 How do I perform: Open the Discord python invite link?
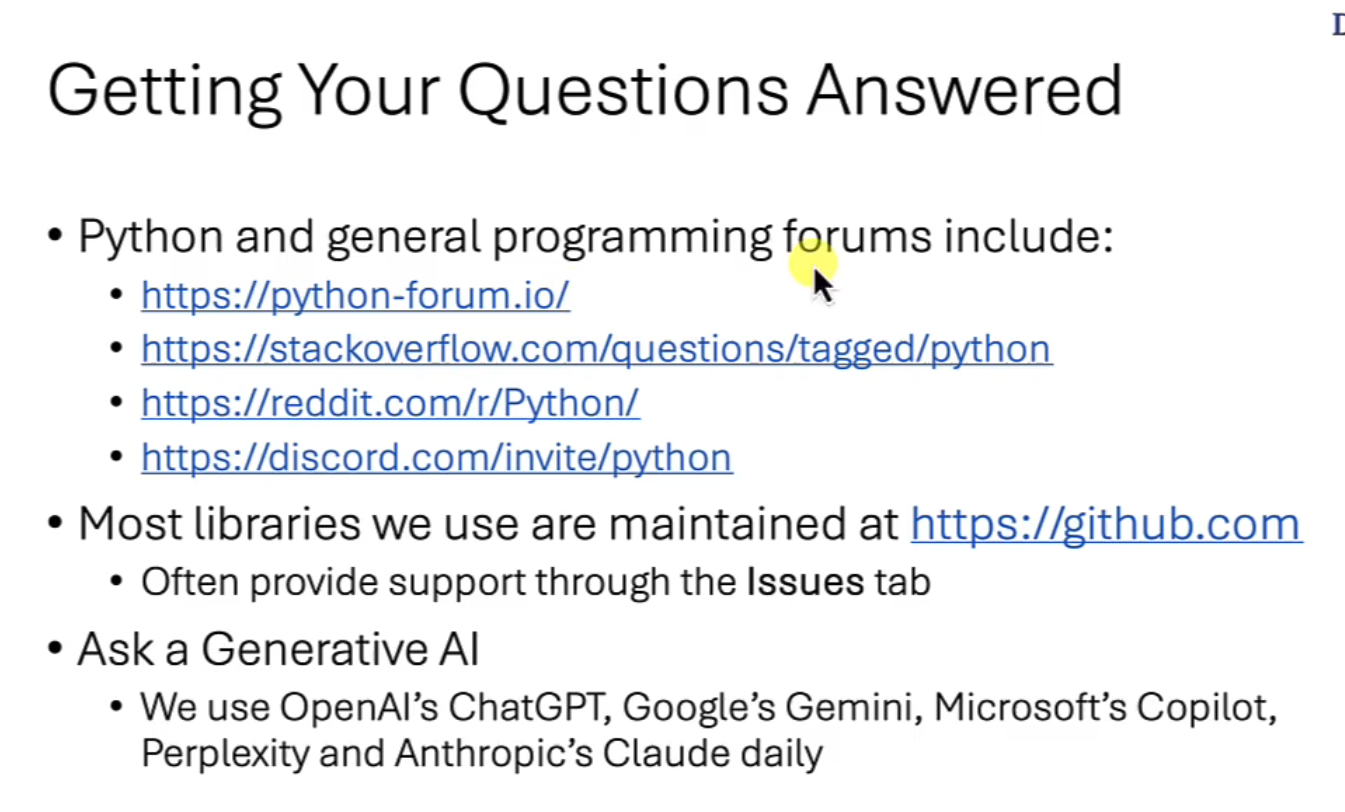tap(436, 457)
